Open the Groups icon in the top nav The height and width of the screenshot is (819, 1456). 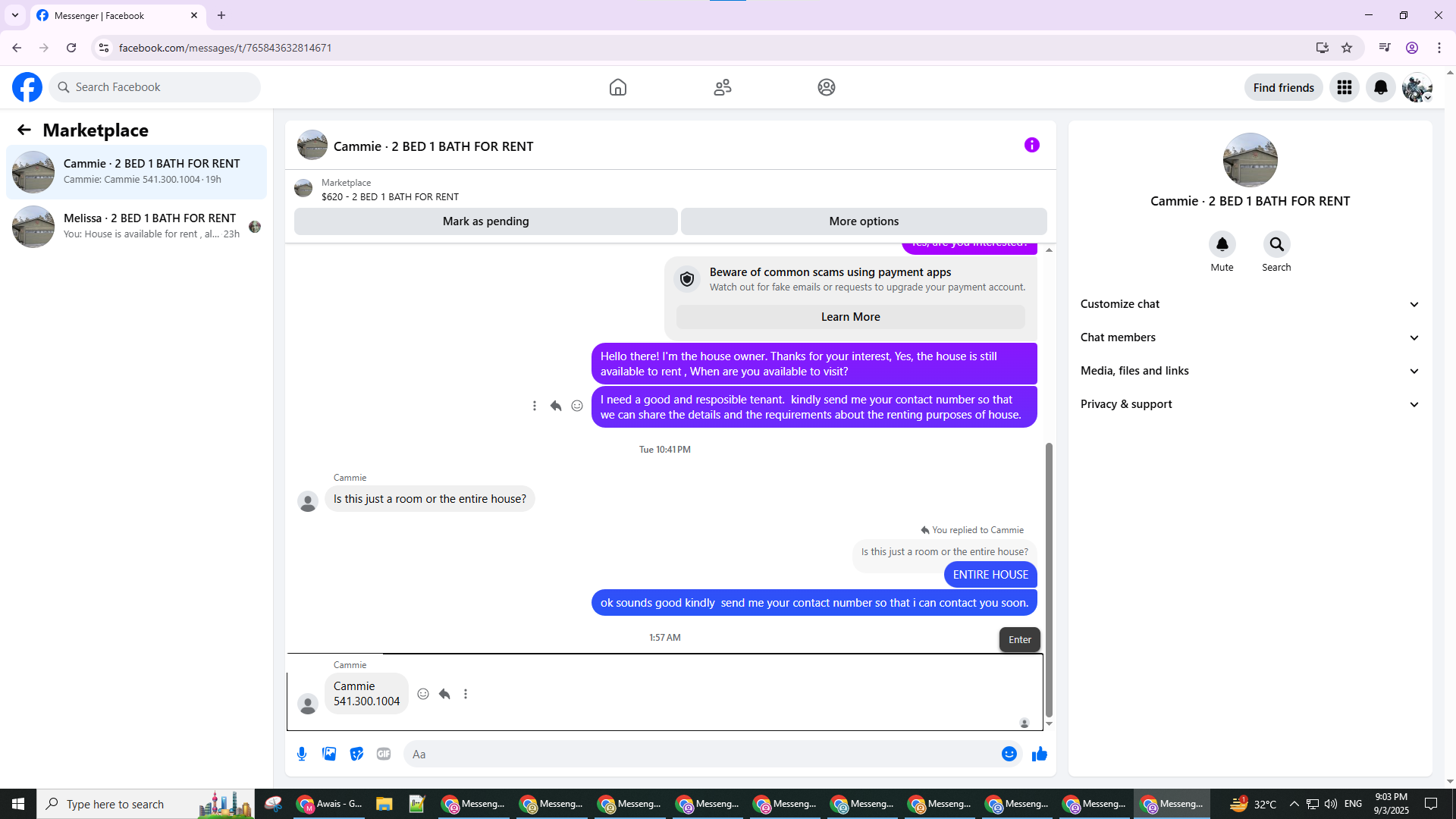(x=827, y=87)
